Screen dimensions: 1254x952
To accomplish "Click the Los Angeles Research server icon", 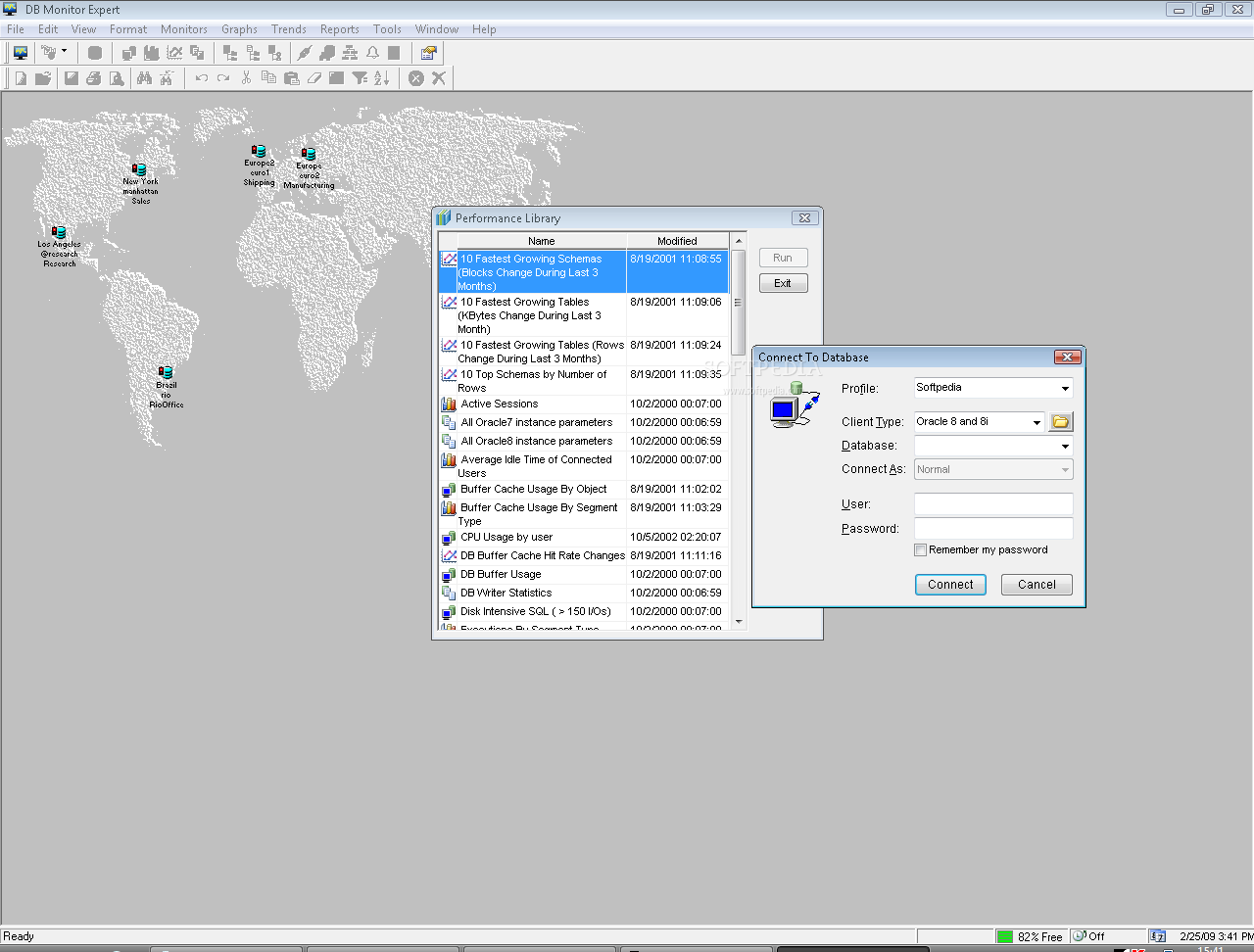I will coord(59,233).
